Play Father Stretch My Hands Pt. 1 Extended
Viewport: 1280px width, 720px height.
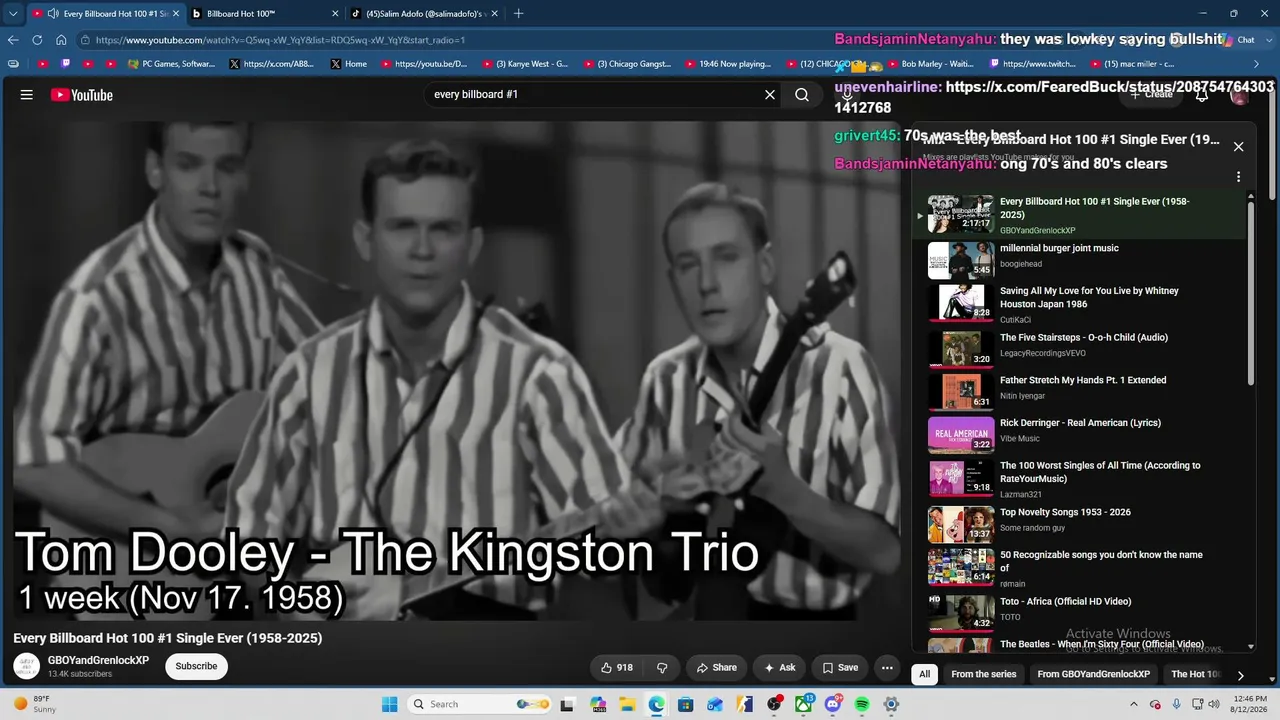coord(1080,390)
